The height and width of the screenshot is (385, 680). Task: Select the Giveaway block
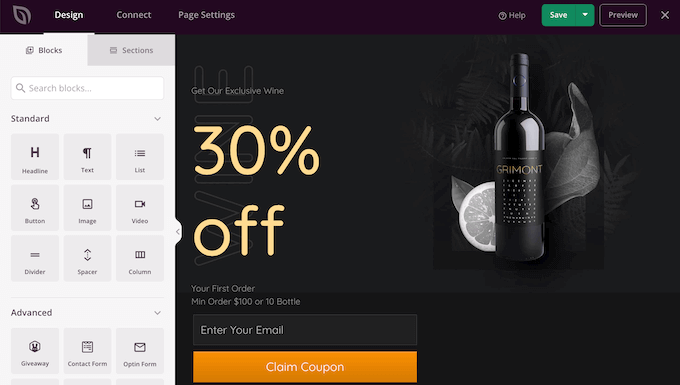click(x=35, y=351)
